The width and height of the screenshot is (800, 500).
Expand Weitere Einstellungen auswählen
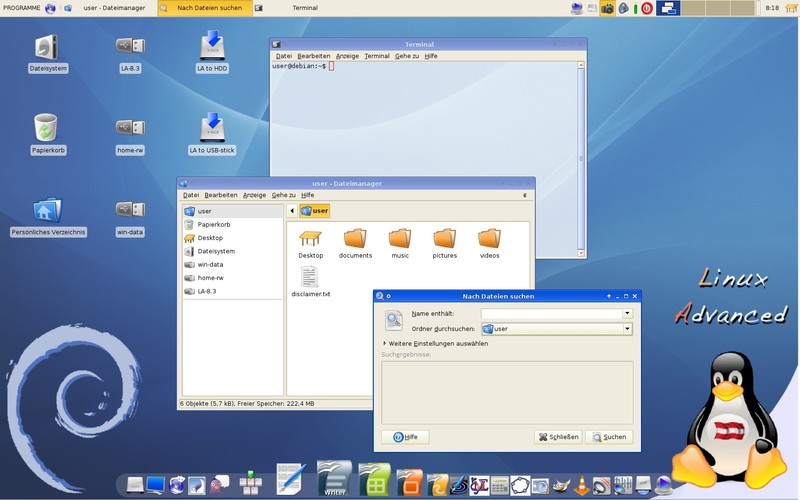[x=436, y=344]
